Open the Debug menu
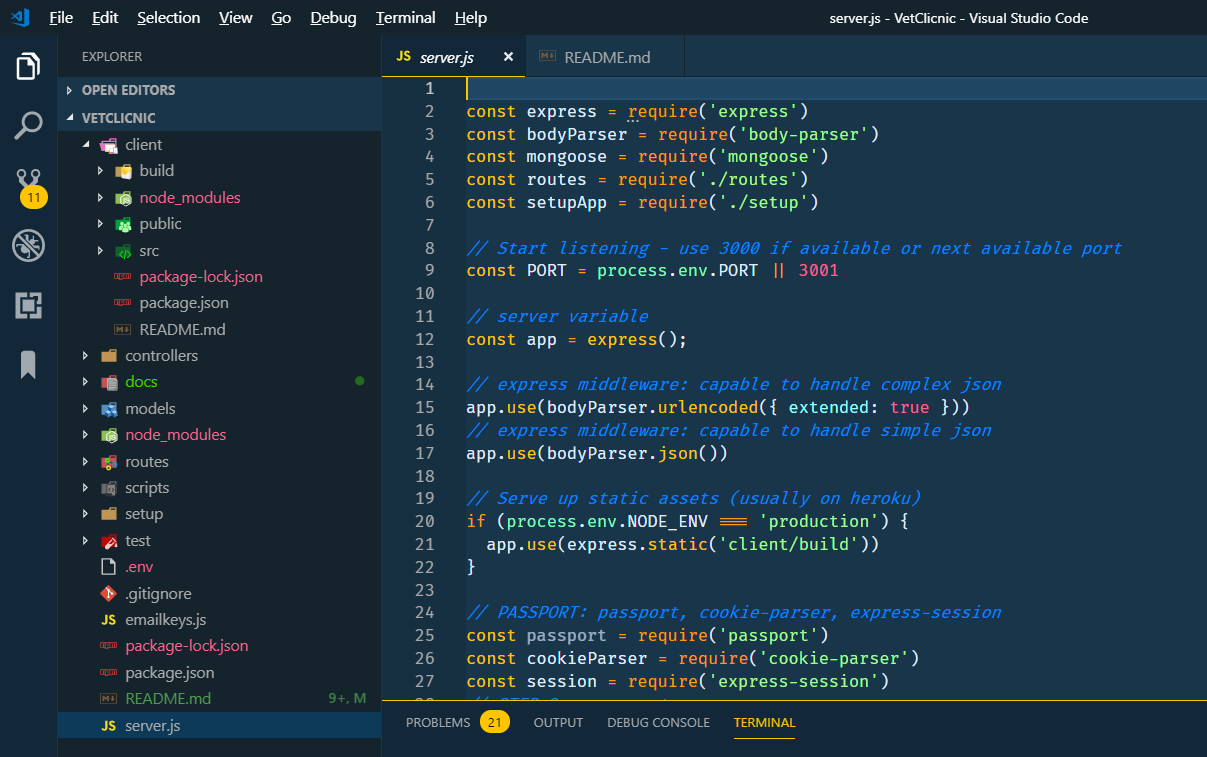 pyautogui.click(x=333, y=18)
